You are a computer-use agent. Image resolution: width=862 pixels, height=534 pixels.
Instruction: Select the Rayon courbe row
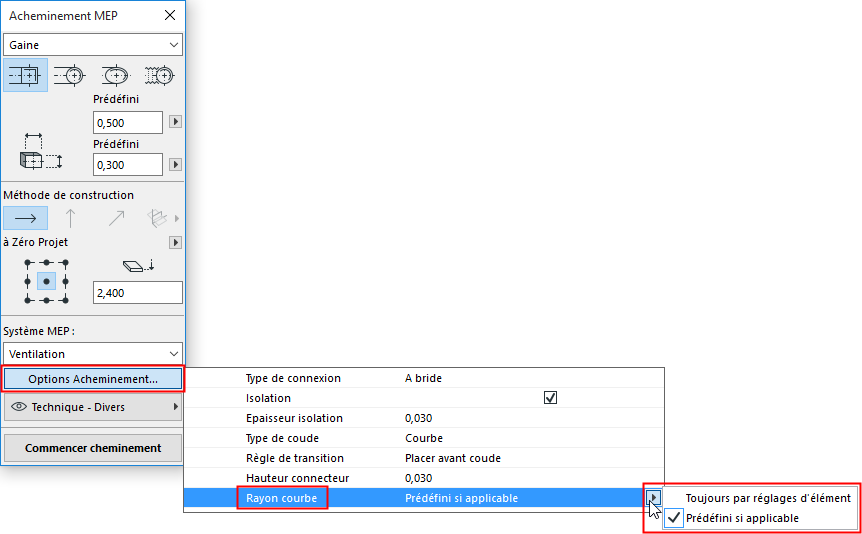(x=424, y=498)
